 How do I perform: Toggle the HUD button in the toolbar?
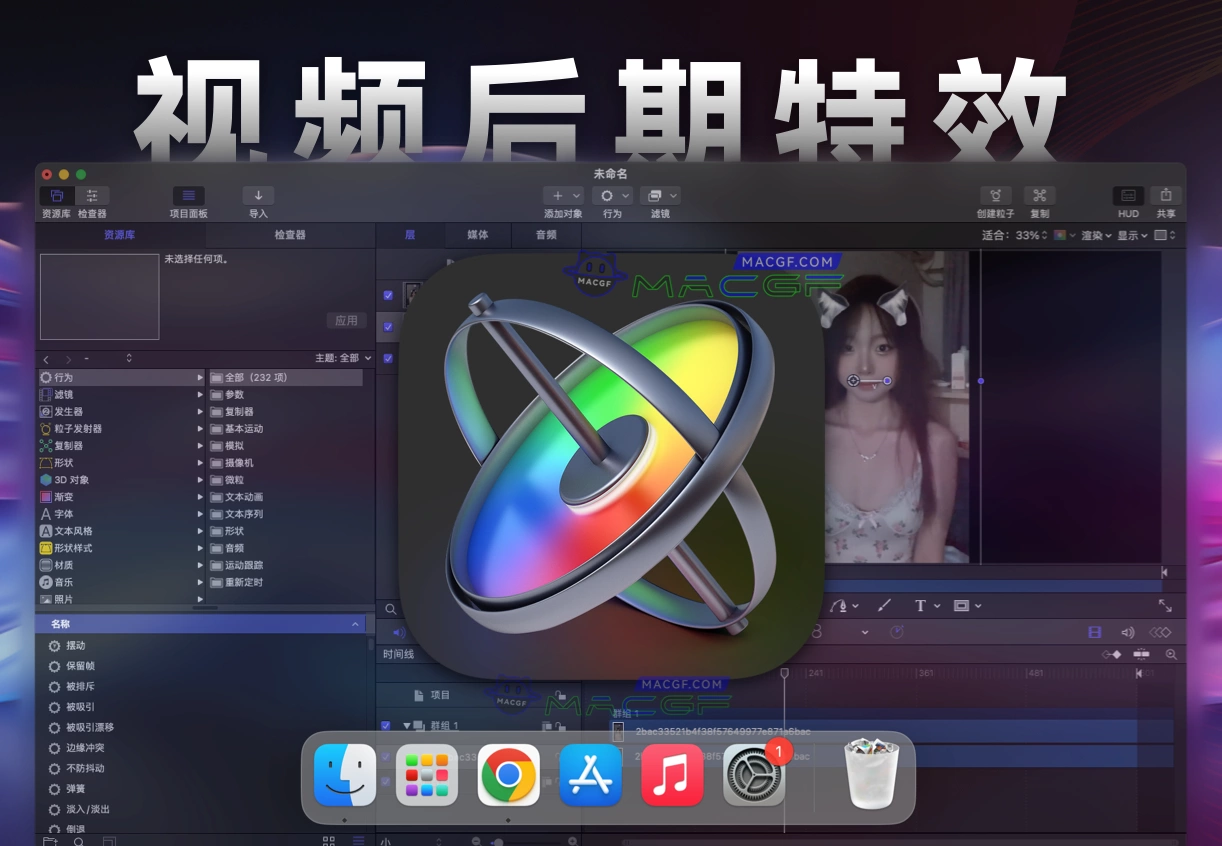1128,196
